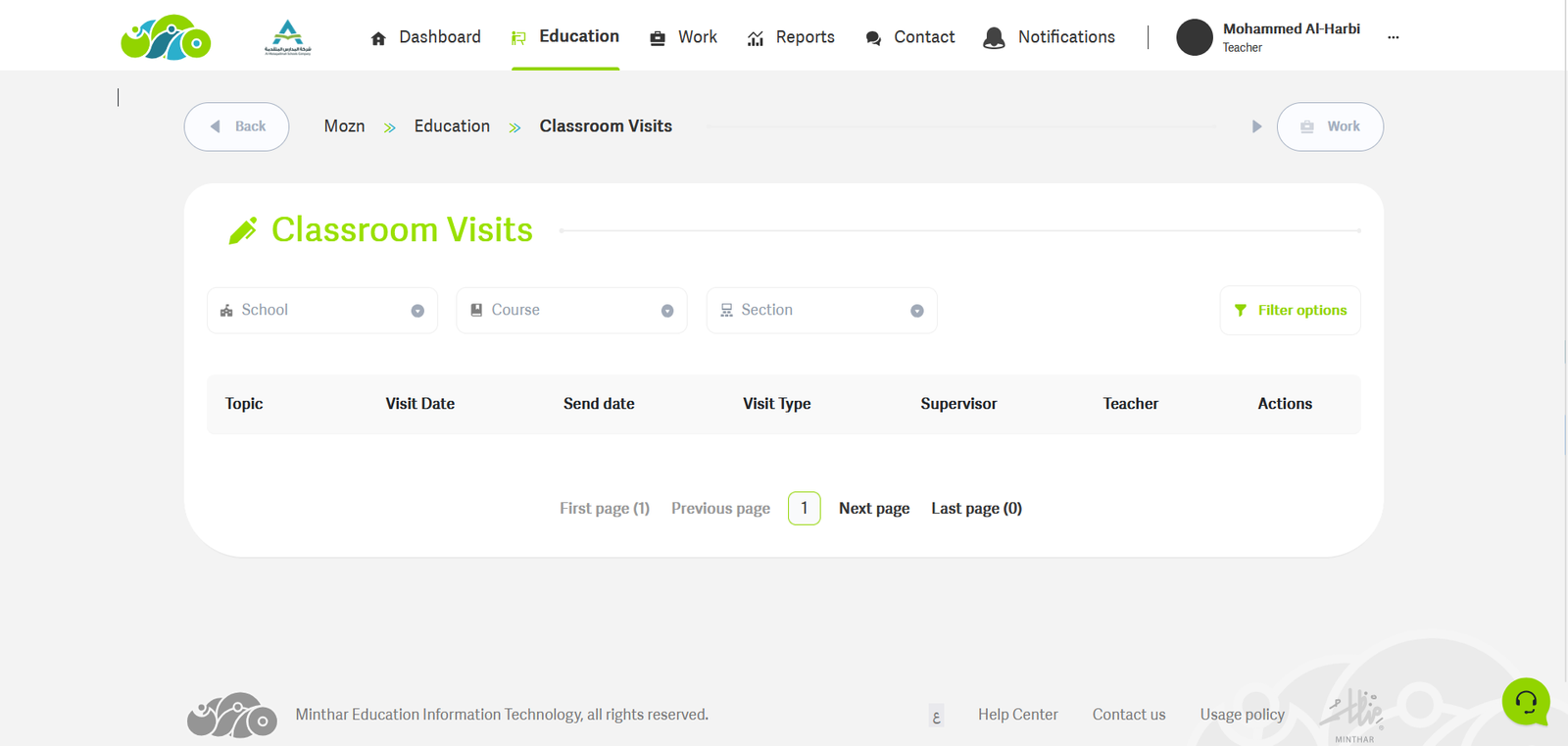
Task: Click the funnel filter icon
Action: (1241, 310)
